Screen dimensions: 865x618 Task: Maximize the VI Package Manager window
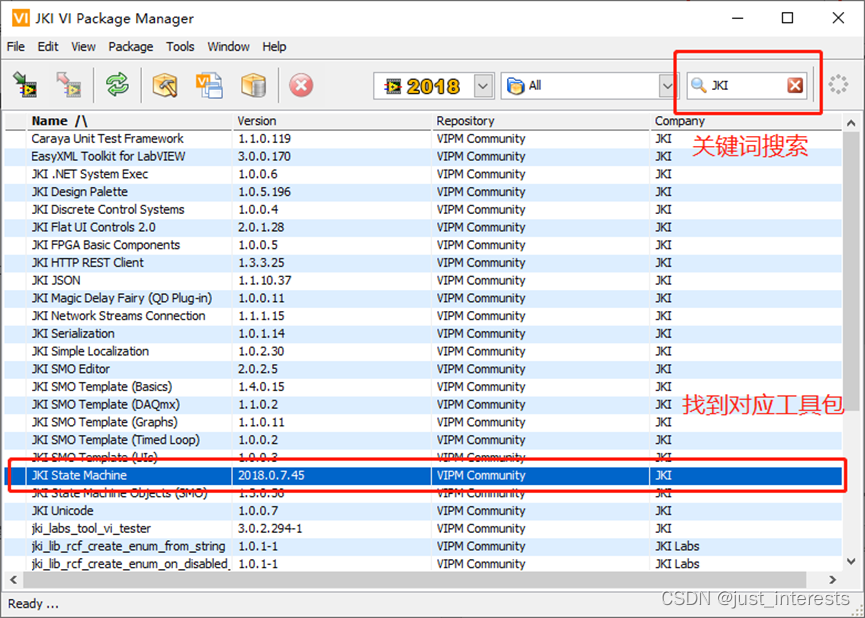[787, 18]
